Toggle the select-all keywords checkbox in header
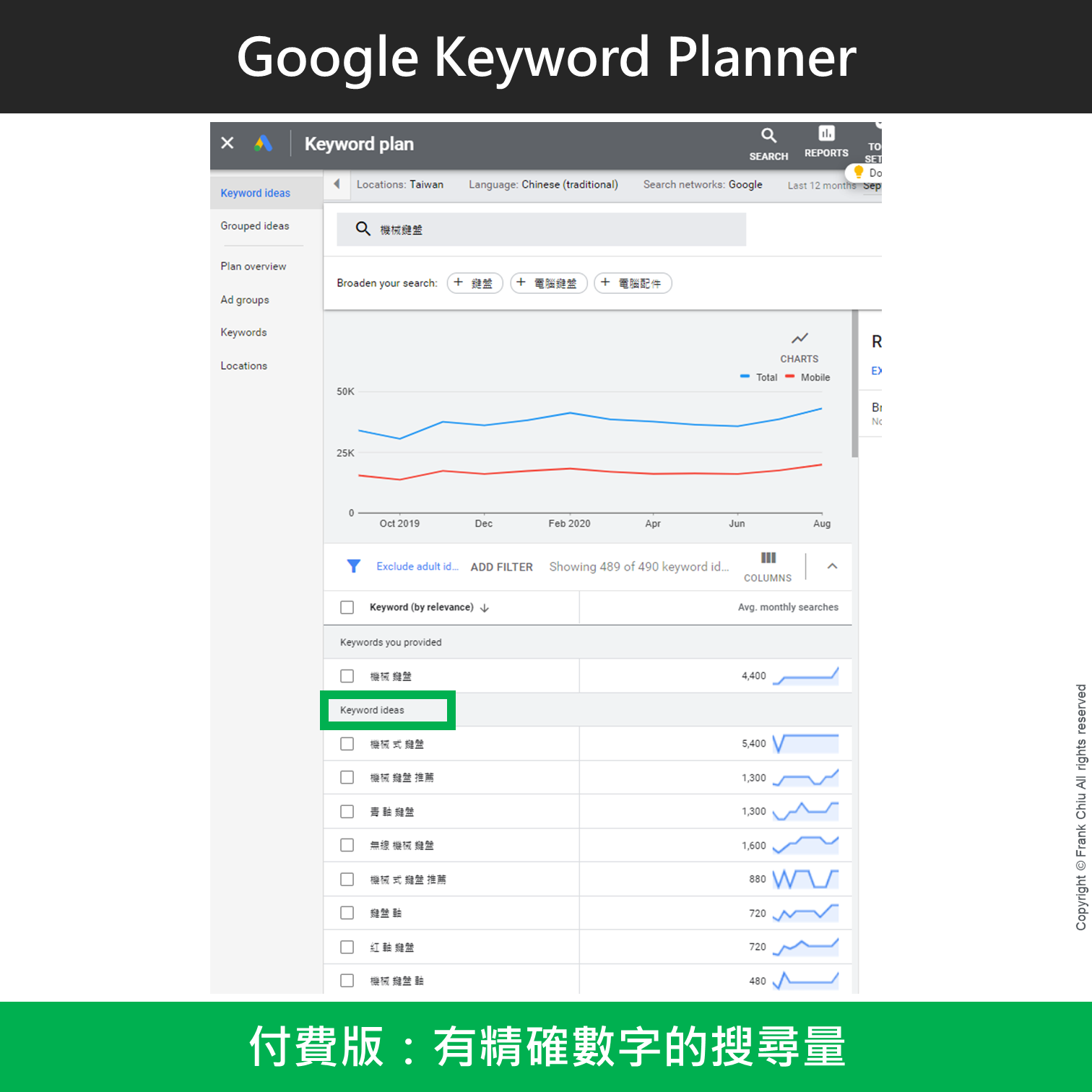The width and height of the screenshot is (1092, 1092). point(347,607)
